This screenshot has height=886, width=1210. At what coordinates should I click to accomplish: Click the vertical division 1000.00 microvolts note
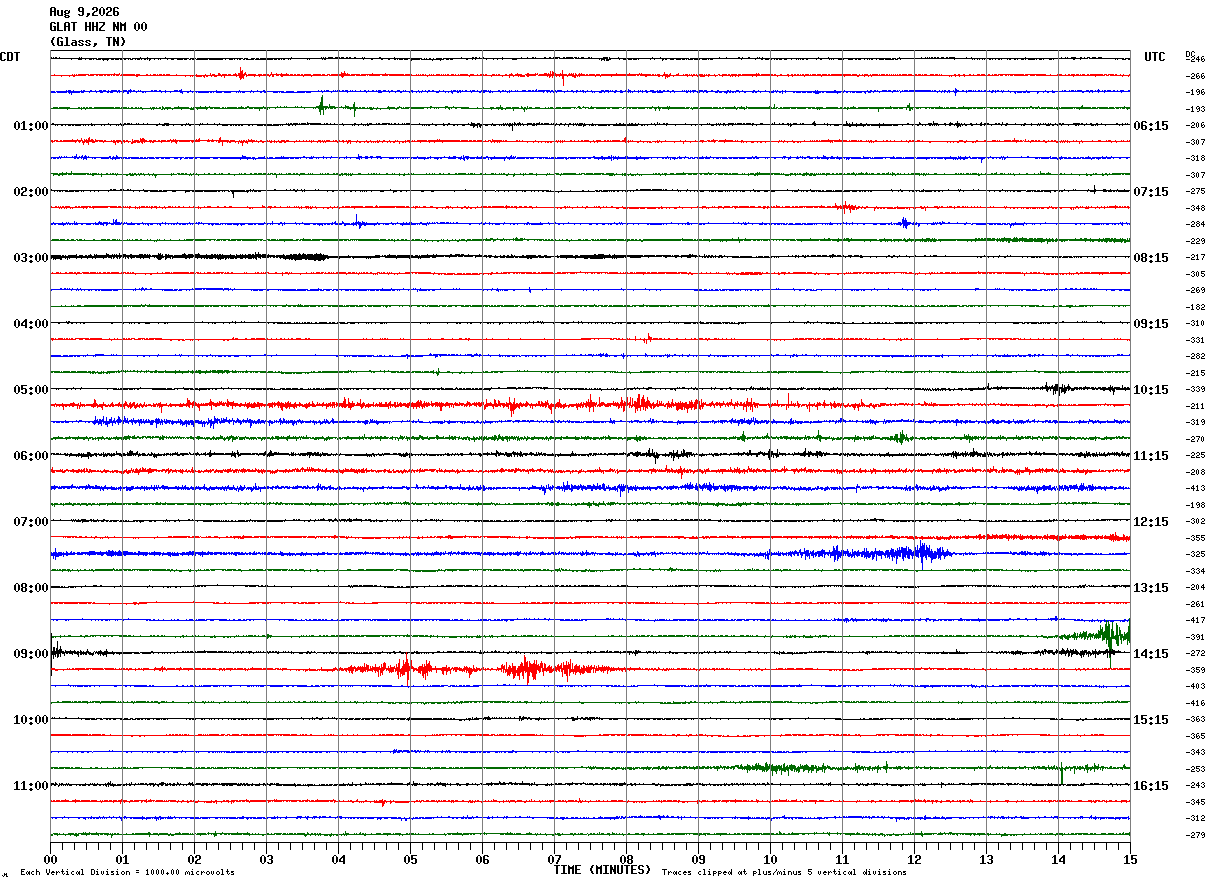coord(127,873)
